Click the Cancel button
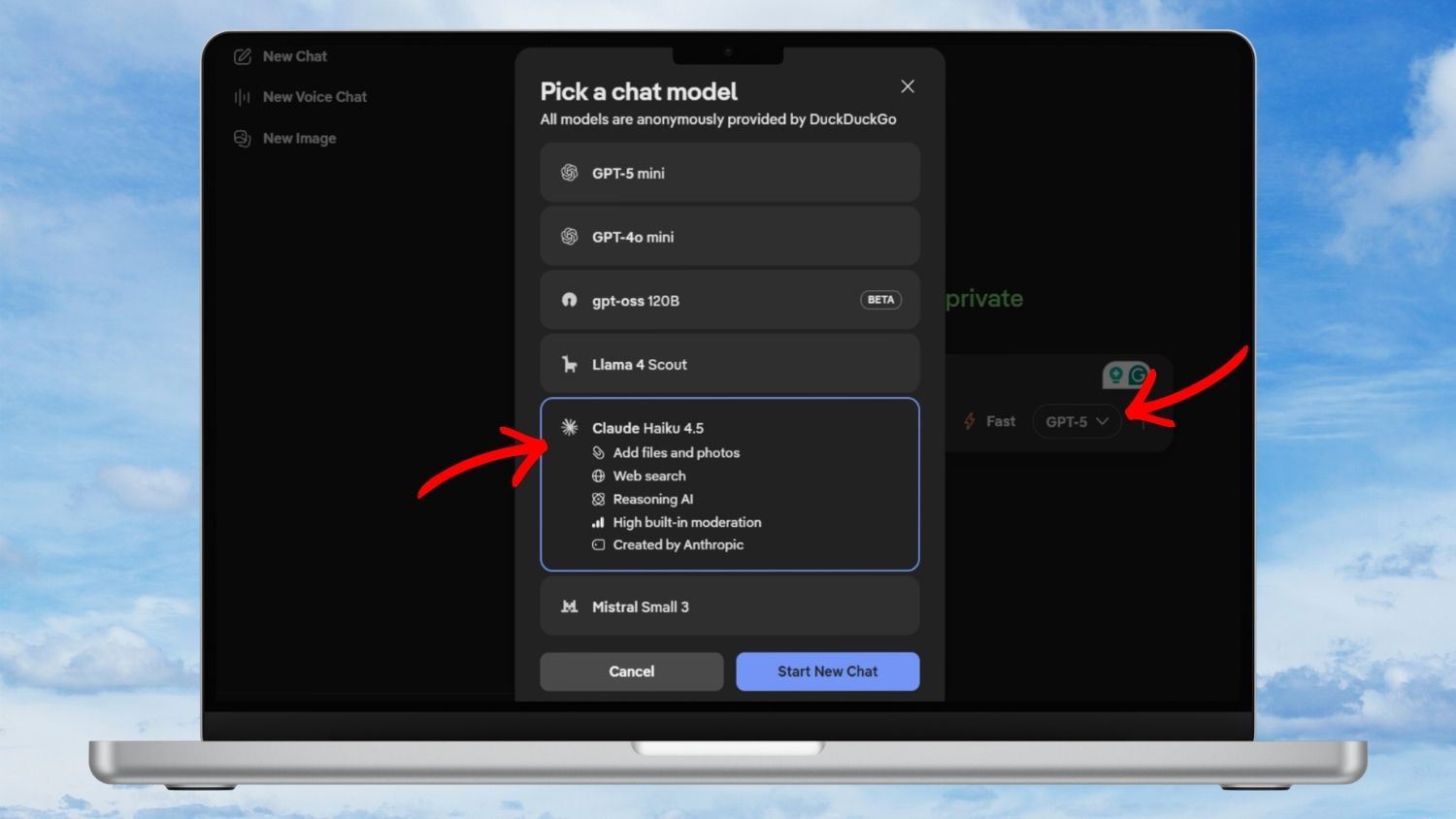1456x819 pixels. point(632,672)
